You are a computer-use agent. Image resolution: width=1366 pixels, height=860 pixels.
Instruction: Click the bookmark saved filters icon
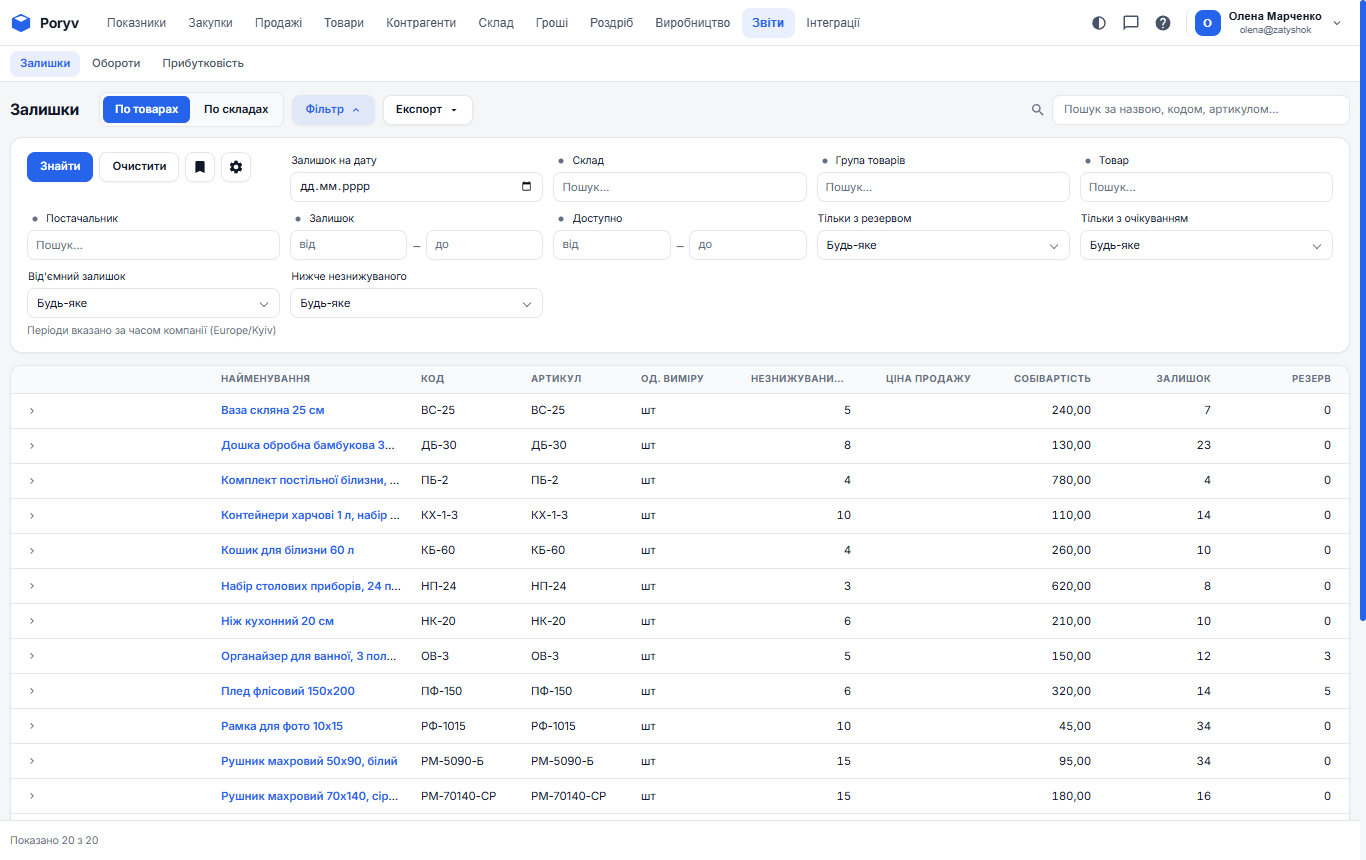click(200, 167)
